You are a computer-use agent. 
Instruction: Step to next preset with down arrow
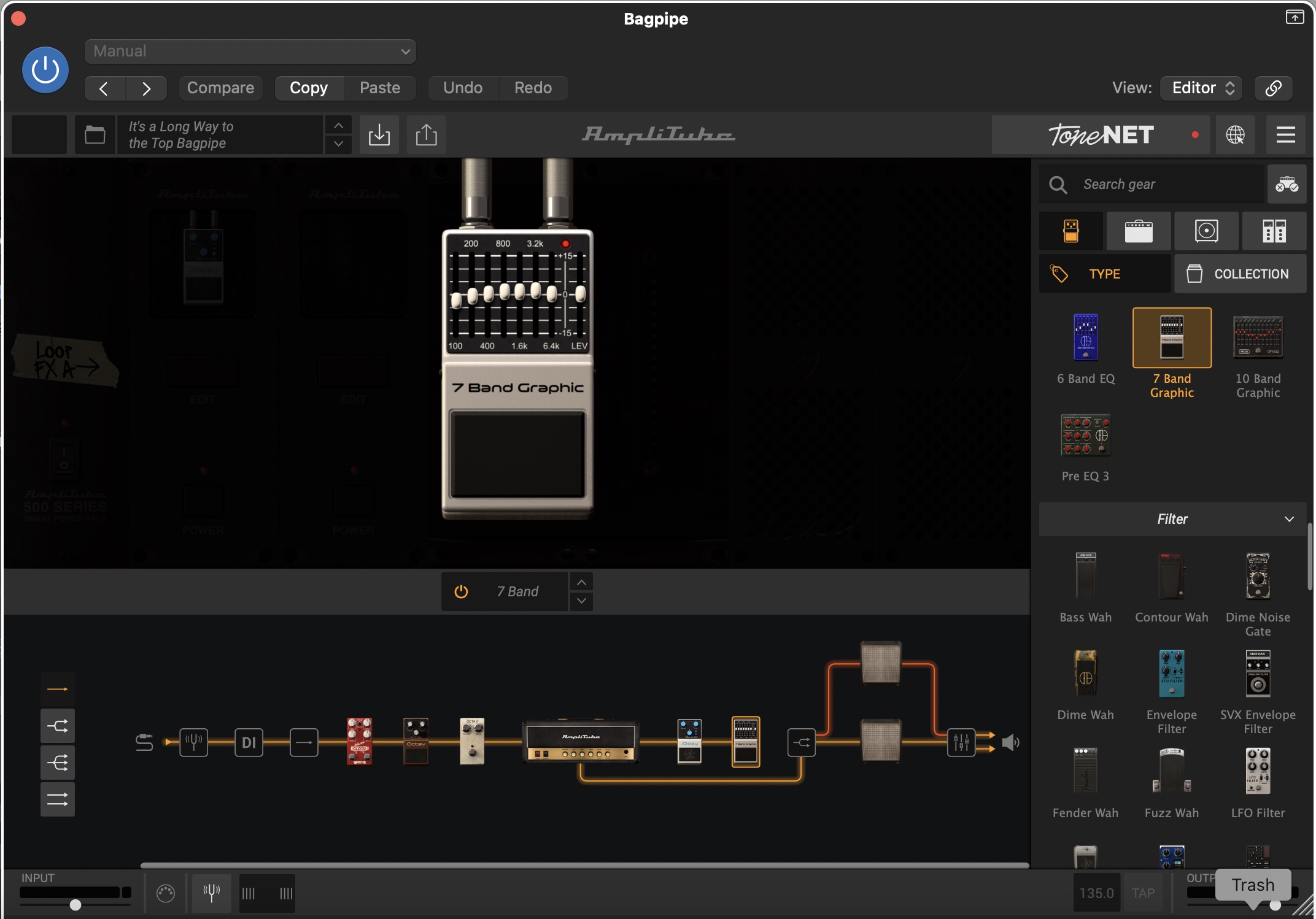pos(338,144)
